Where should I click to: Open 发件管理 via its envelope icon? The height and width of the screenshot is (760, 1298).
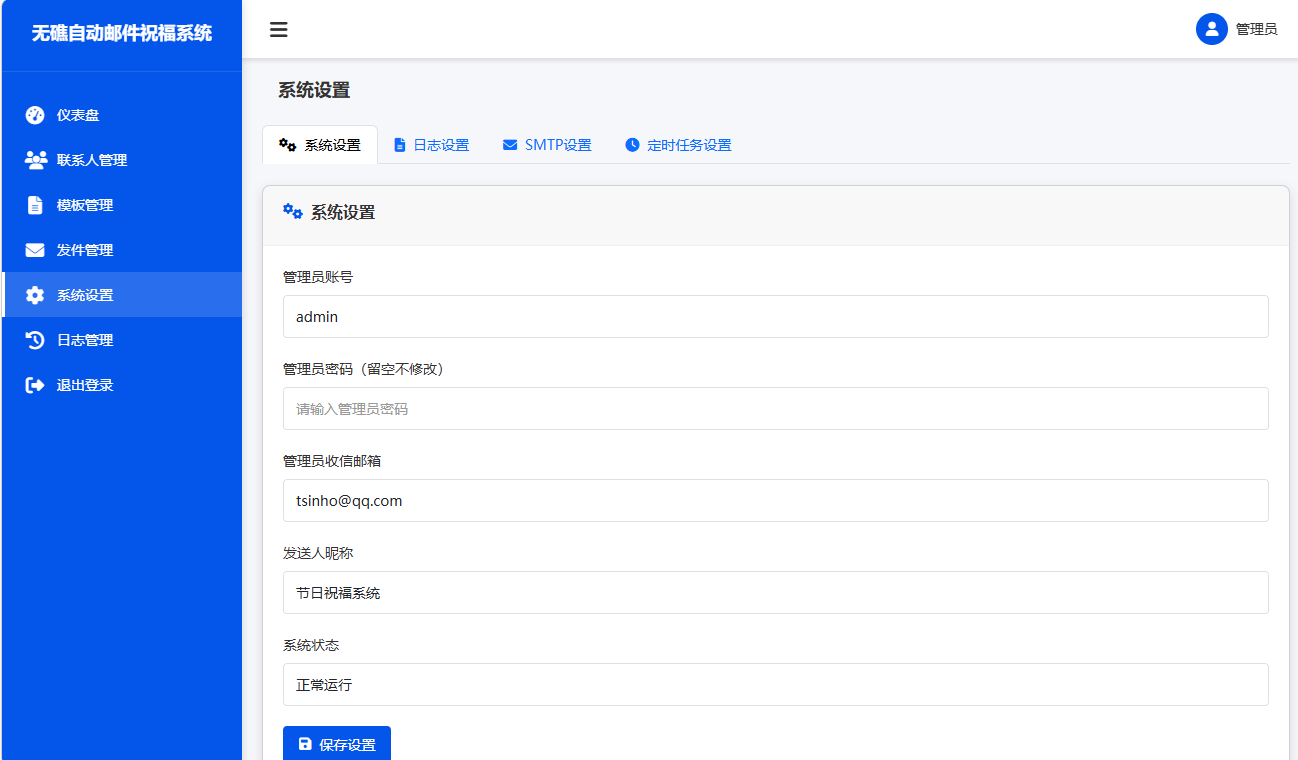click(x=33, y=249)
